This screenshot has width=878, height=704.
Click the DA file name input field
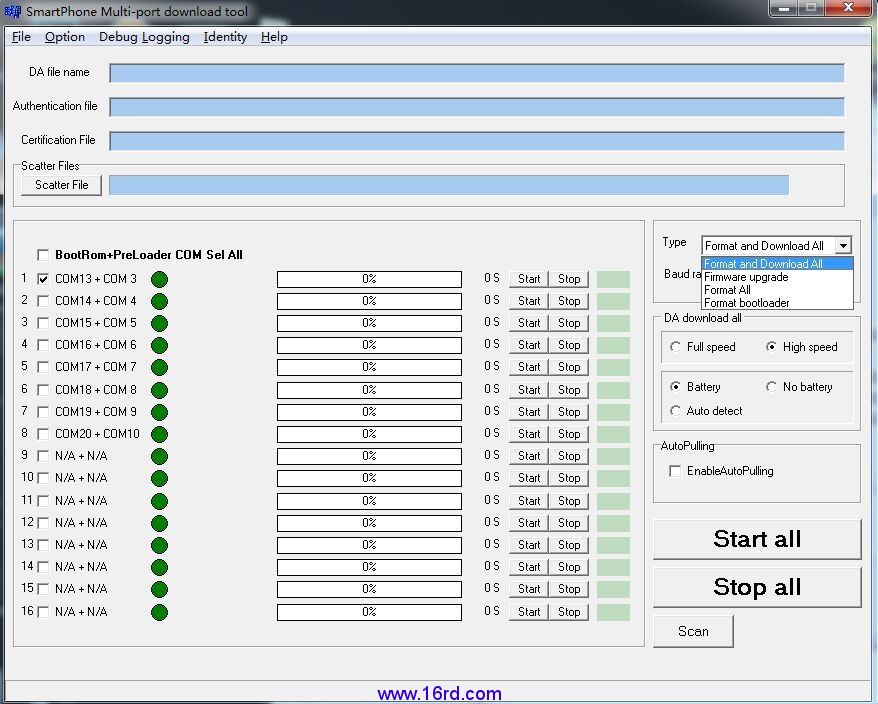pos(476,73)
